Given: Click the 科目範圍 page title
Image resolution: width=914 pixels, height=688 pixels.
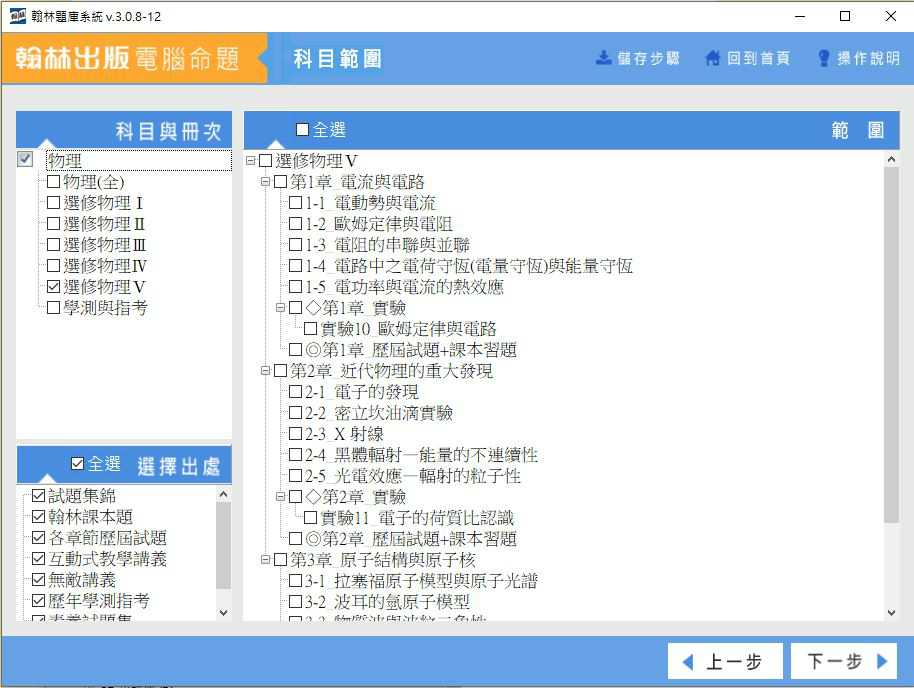Looking at the screenshot, I should [x=338, y=58].
